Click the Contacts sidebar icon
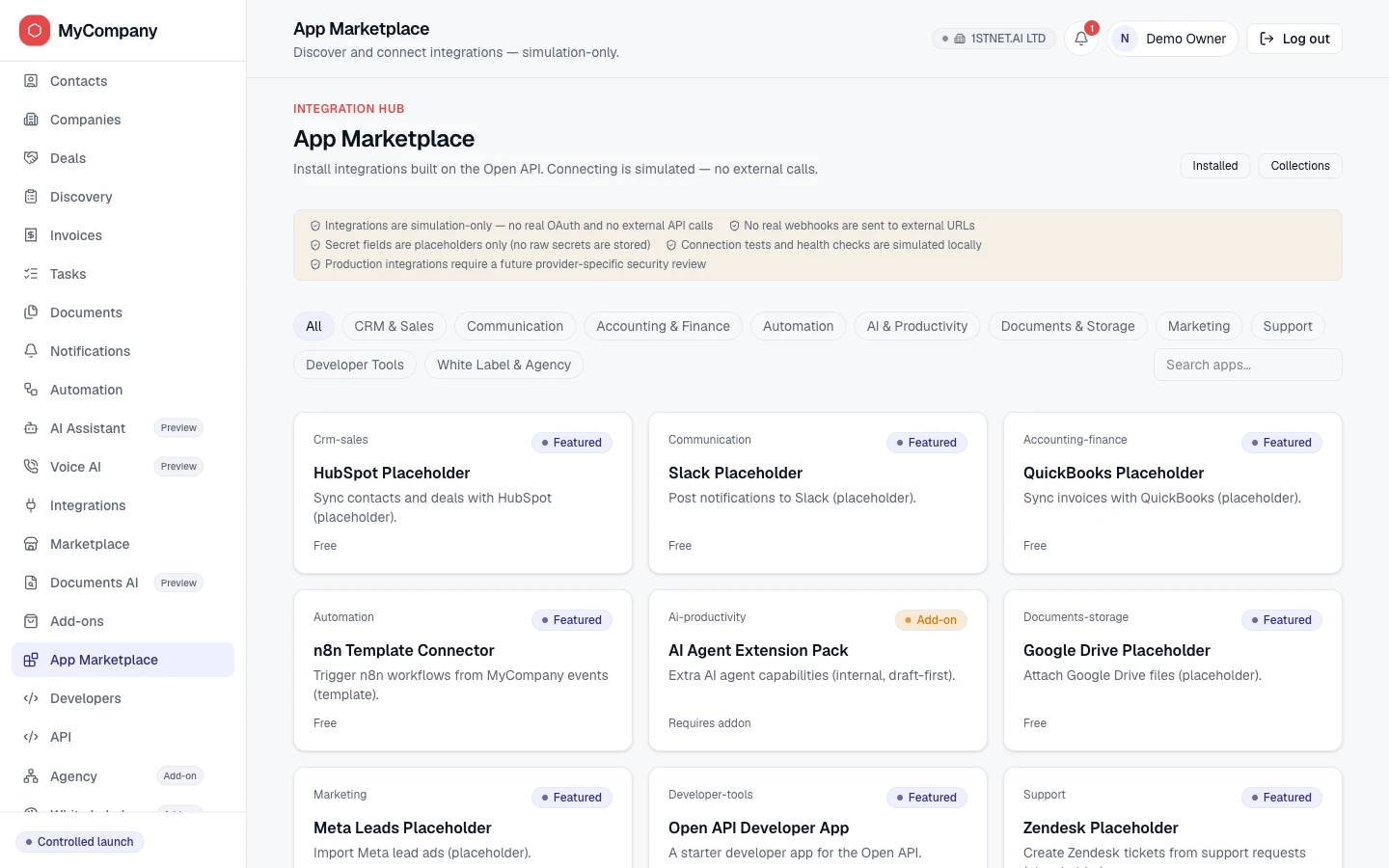 point(31,81)
